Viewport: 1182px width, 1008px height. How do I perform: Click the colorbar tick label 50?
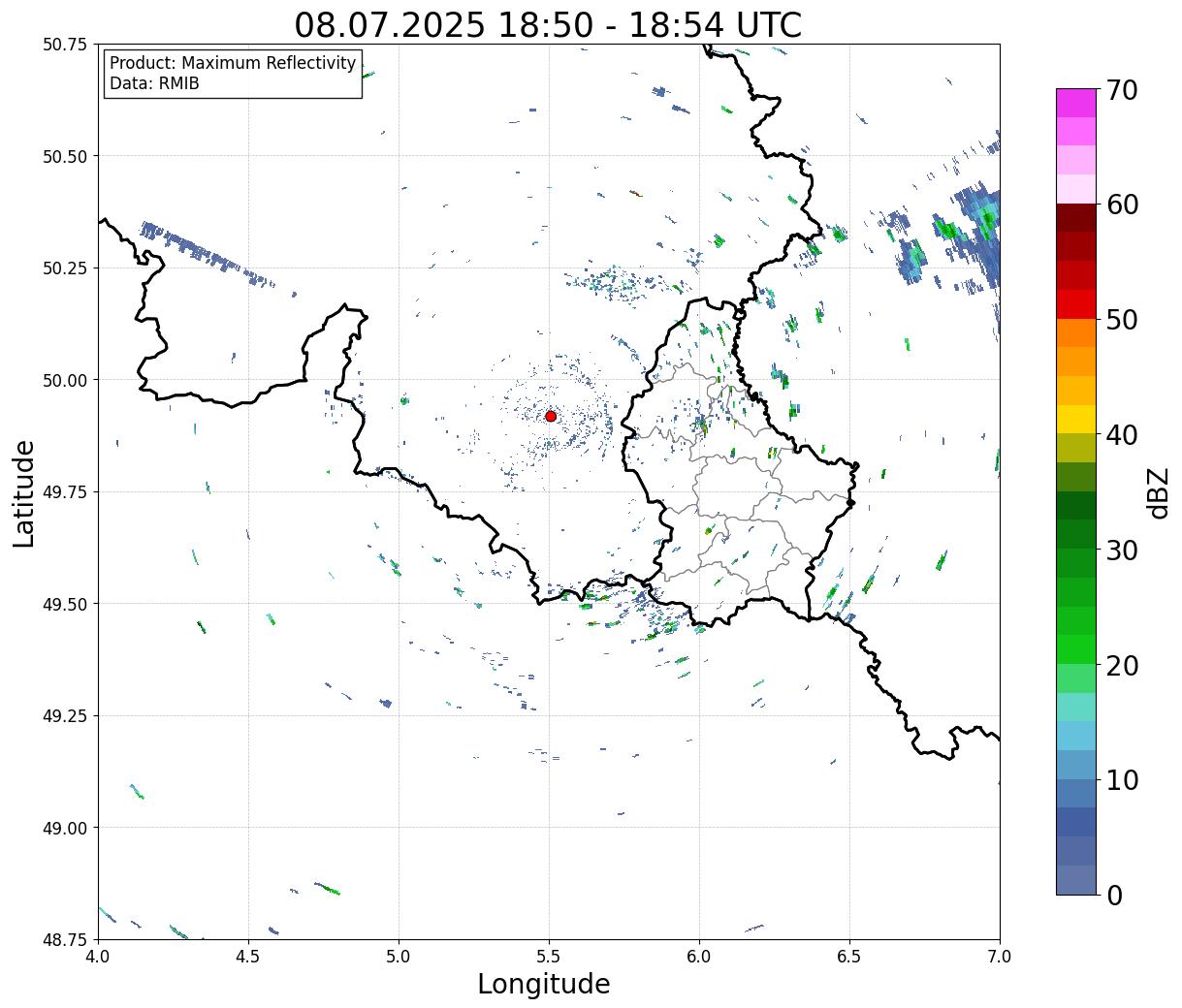coord(1121,320)
